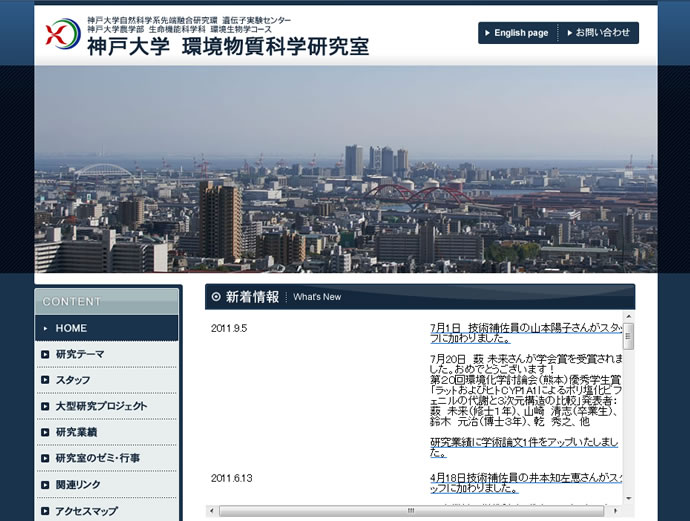690x521 pixels.
Task: Click the square arrow icon beside 大型研究プロジェクト
Action: click(45, 406)
